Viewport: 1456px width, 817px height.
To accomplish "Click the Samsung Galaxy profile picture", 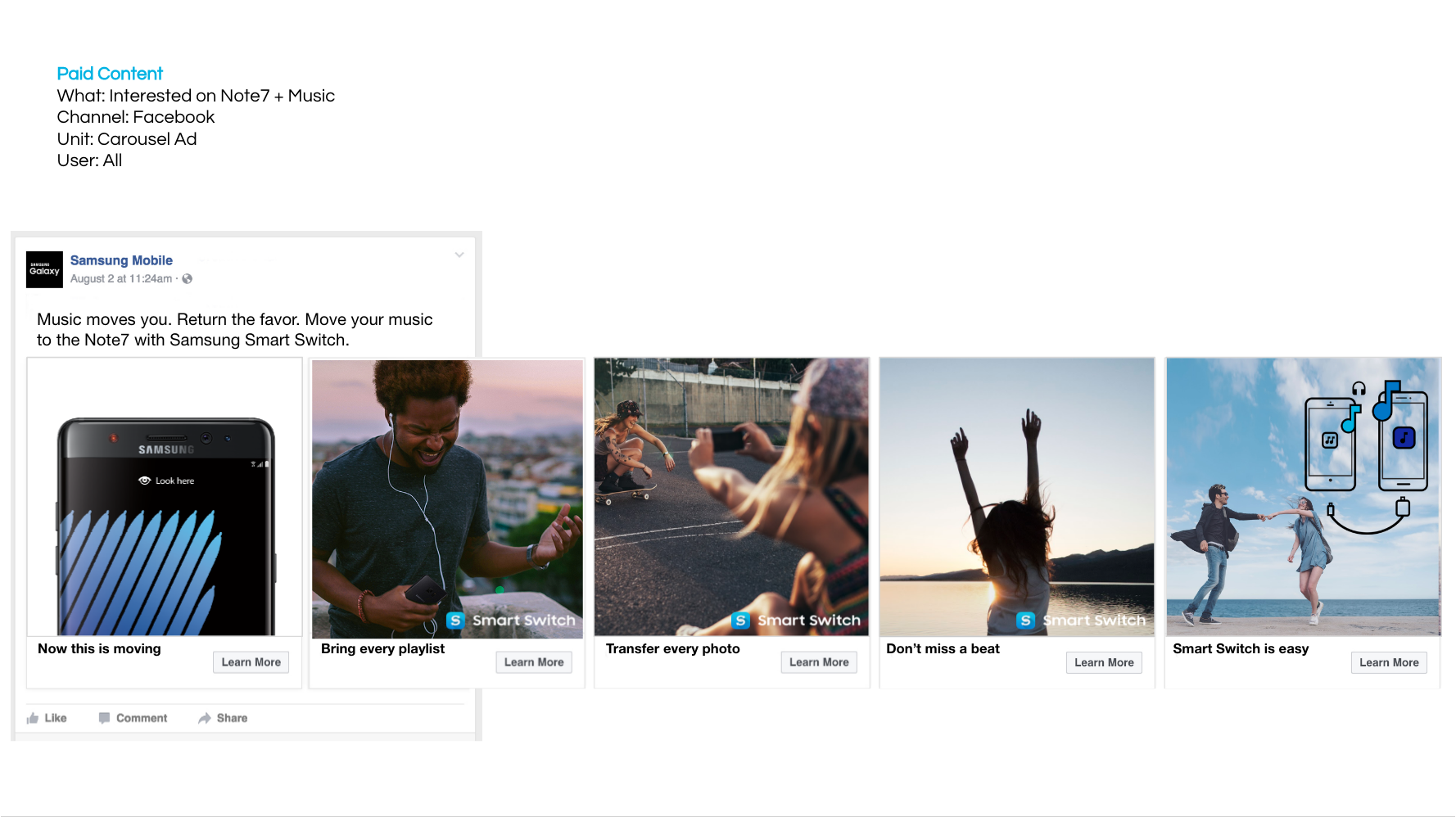I will (44, 269).
